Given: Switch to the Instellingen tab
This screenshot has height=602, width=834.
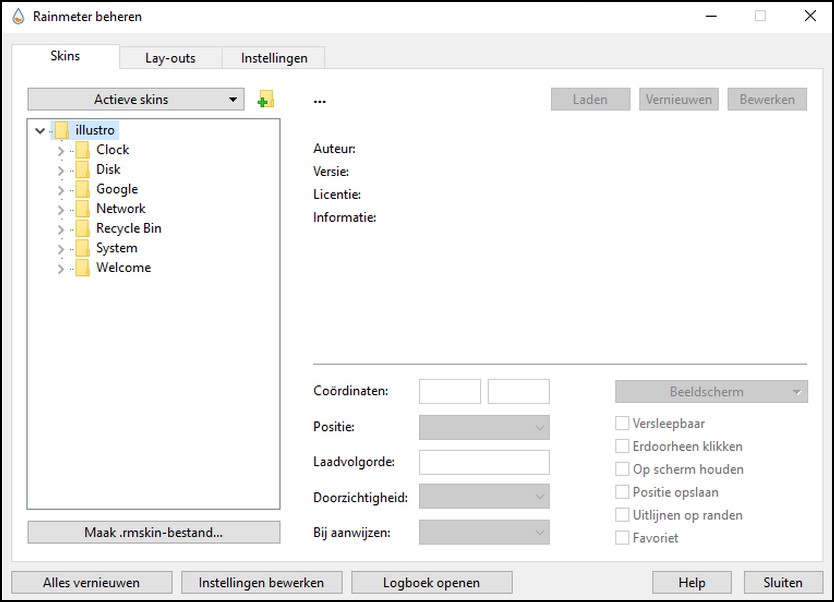Looking at the screenshot, I should (274, 58).
